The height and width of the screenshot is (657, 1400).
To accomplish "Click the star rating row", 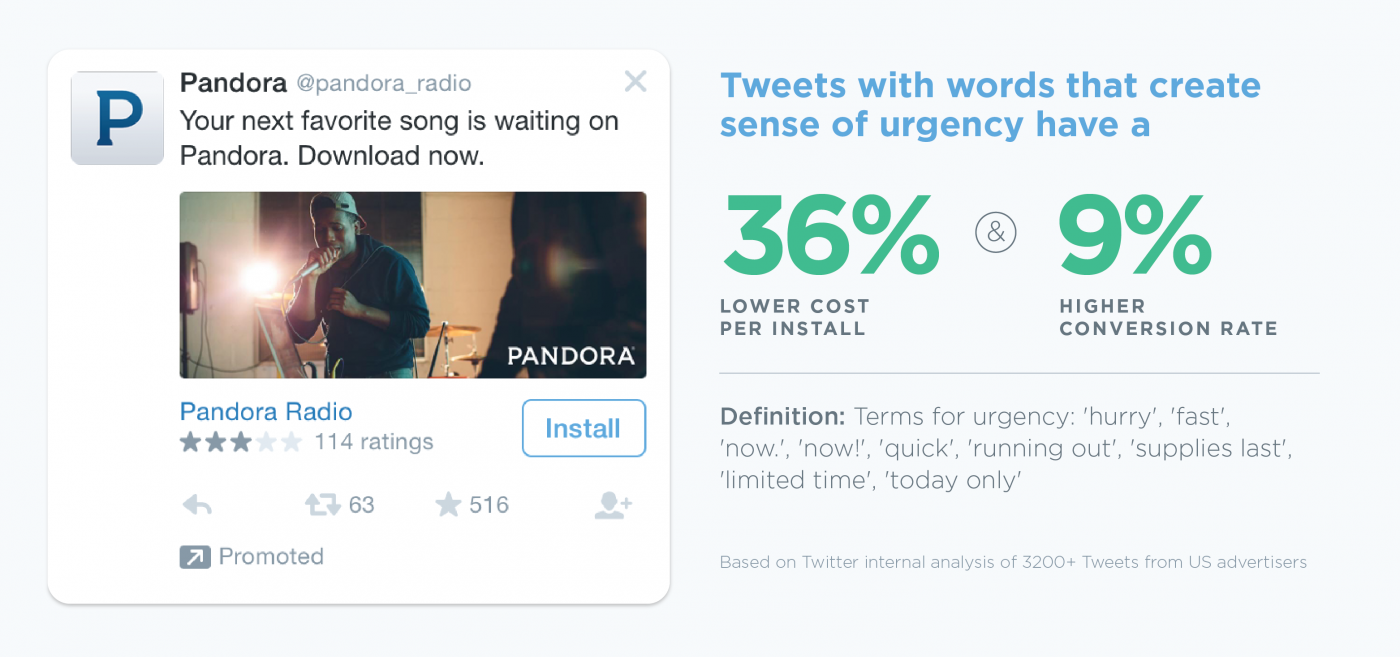I will (x=241, y=442).
